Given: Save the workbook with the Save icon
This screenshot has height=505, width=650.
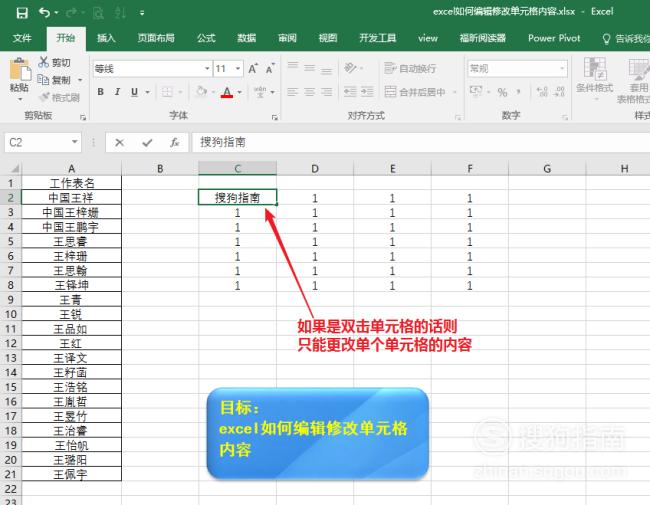Looking at the screenshot, I should 22,13.
